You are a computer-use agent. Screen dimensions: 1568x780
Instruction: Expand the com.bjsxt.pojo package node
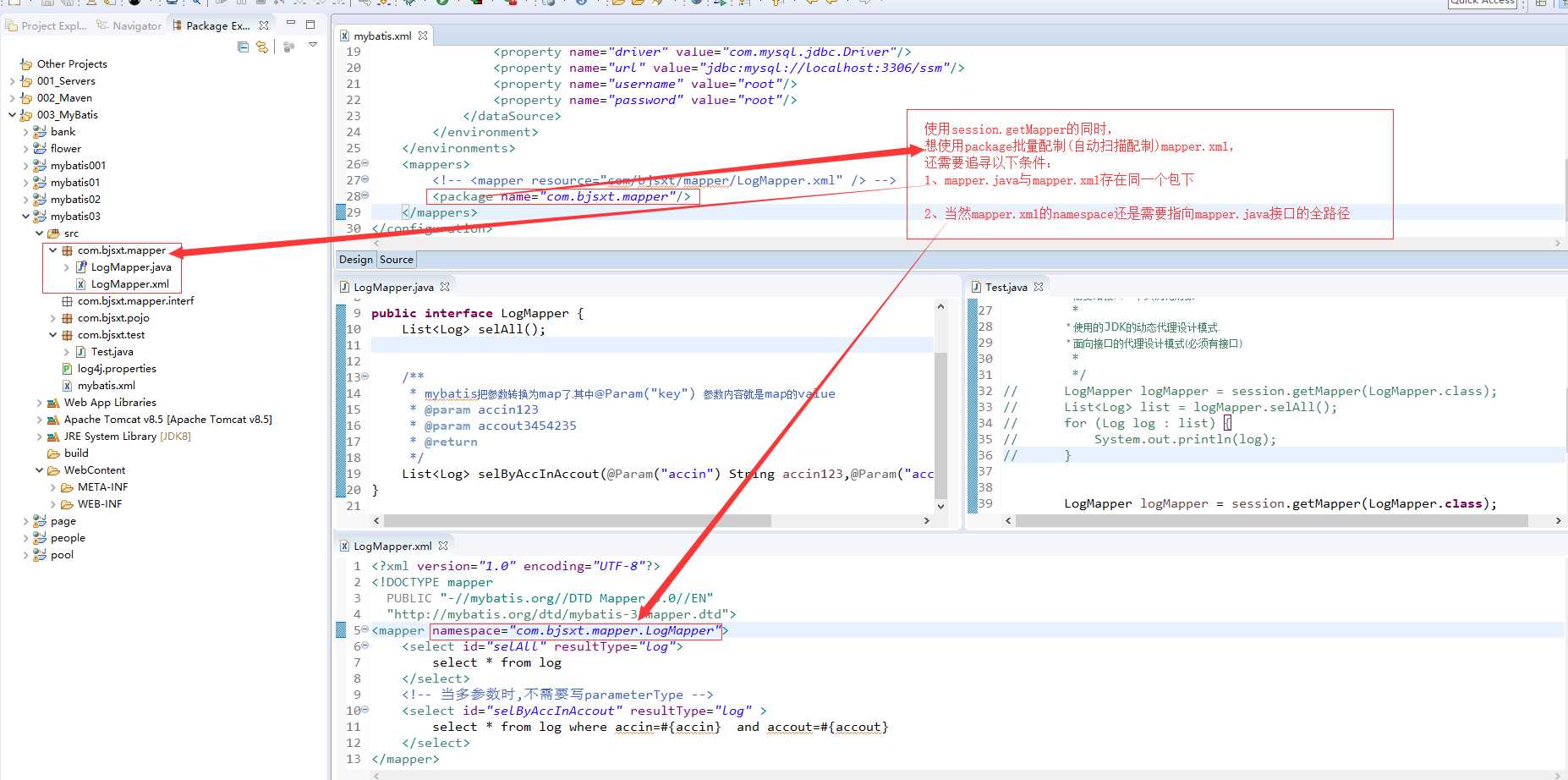point(52,318)
